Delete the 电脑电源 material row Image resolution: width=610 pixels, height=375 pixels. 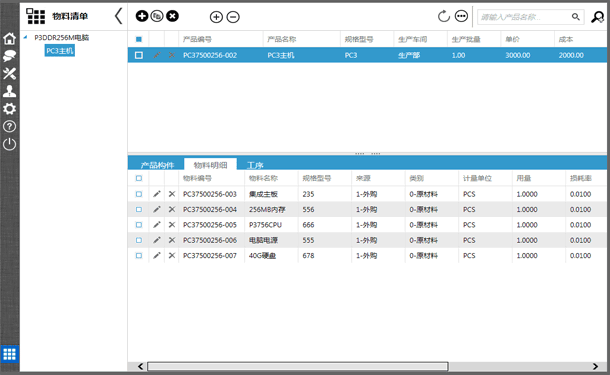tap(172, 240)
